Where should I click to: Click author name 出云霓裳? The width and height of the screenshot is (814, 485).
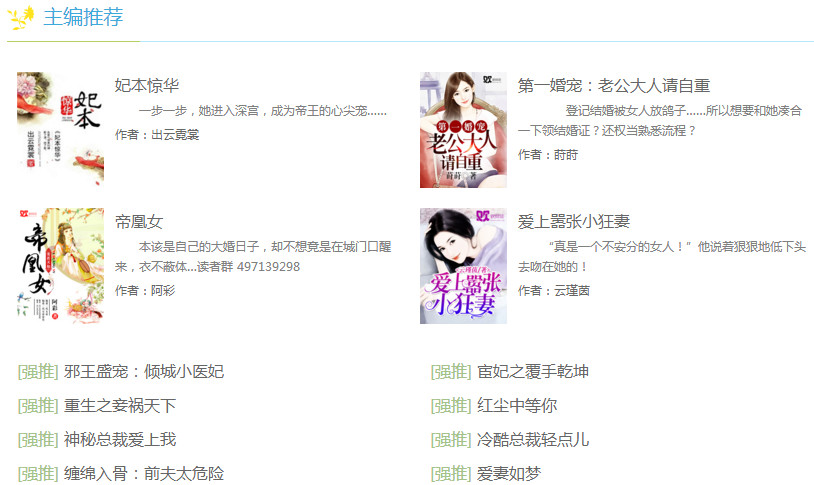click(175, 135)
